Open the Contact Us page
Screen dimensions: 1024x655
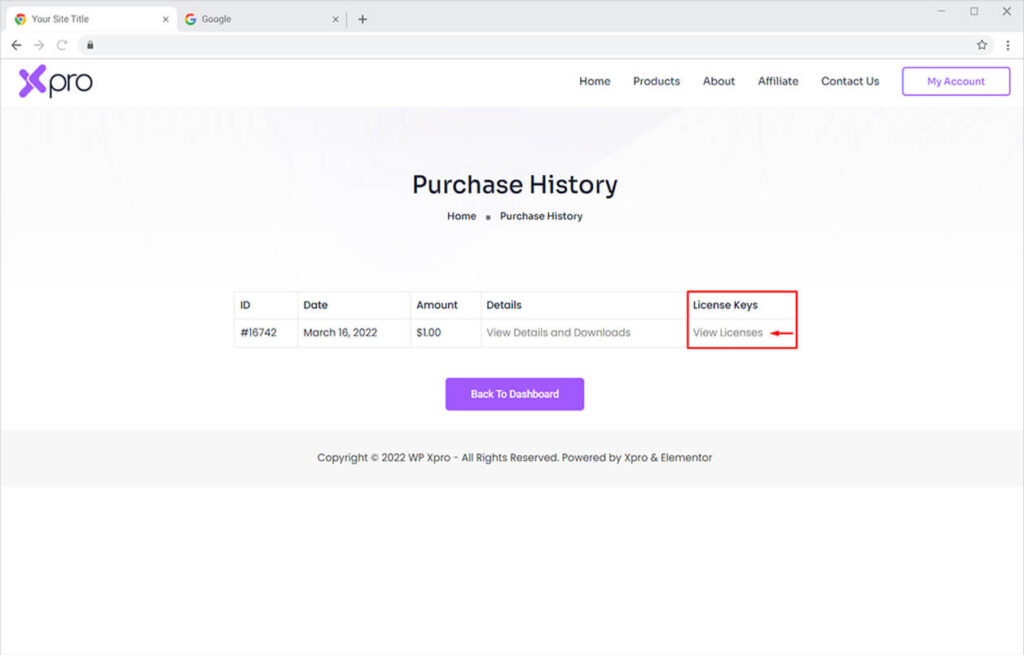point(850,82)
